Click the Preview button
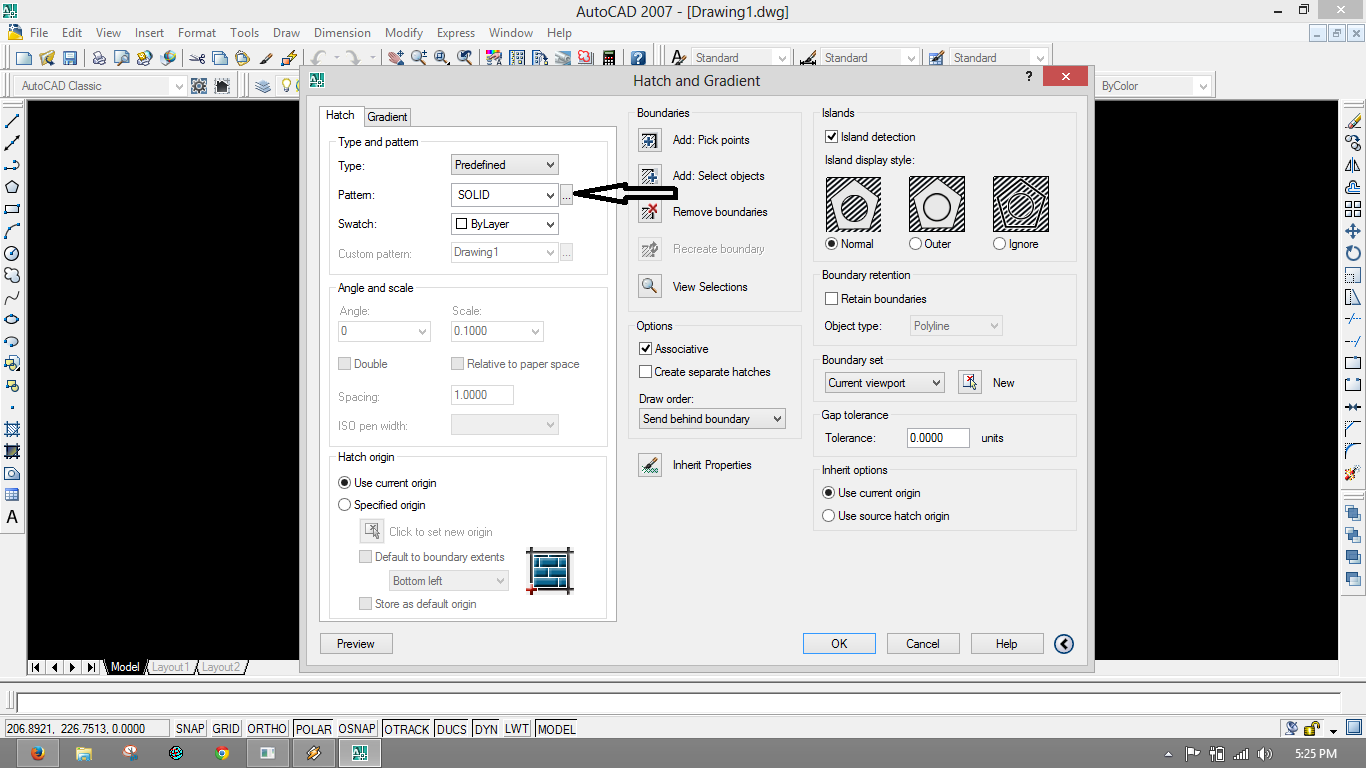Image resolution: width=1366 pixels, height=768 pixels. click(x=355, y=643)
